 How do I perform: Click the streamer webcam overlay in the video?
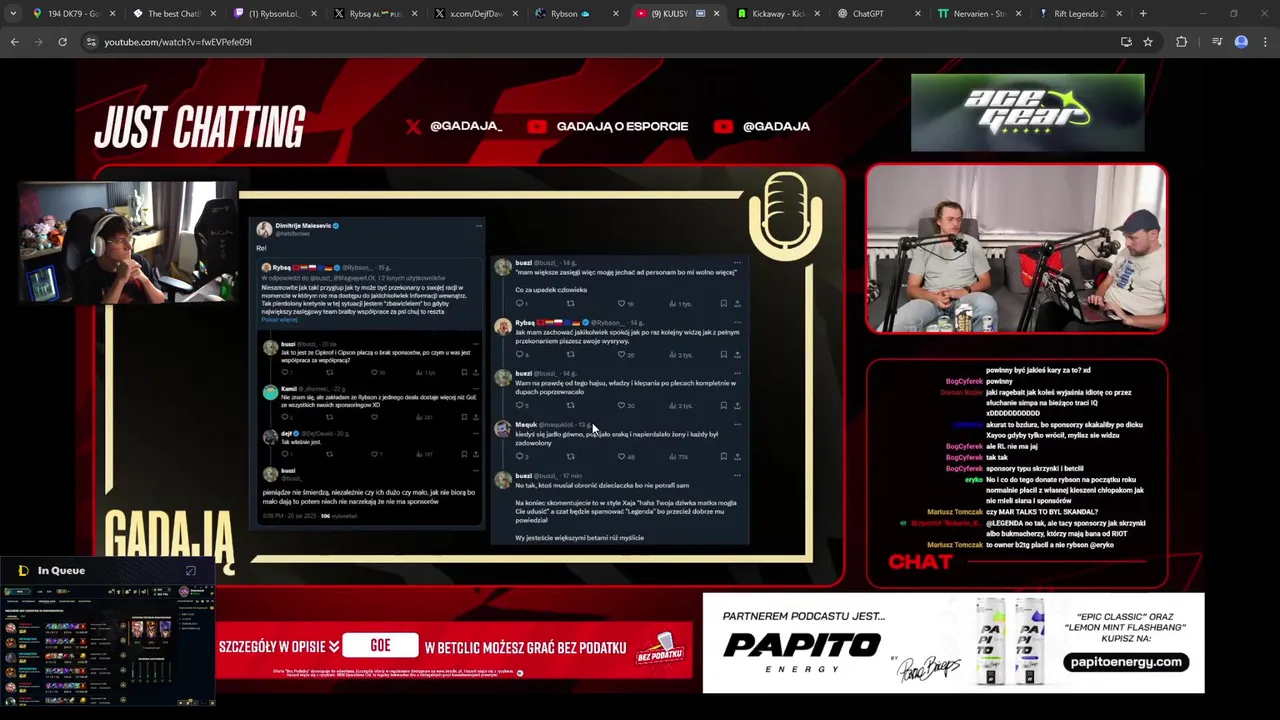pyautogui.click(x=127, y=242)
